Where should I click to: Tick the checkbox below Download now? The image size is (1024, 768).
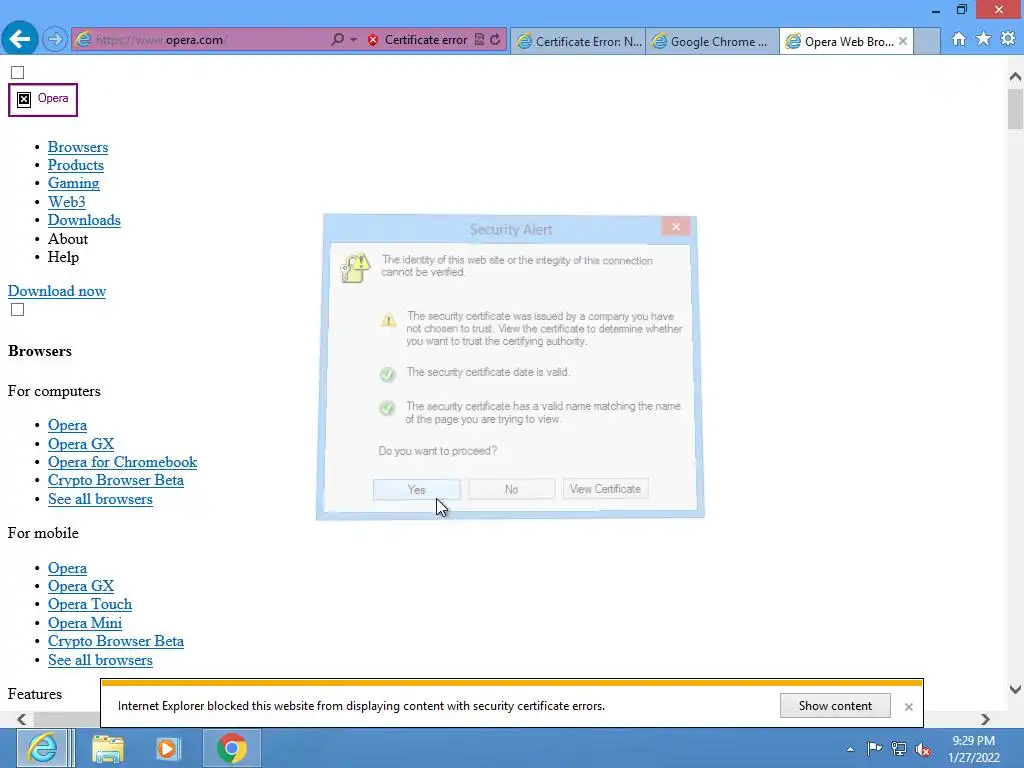pos(18,310)
